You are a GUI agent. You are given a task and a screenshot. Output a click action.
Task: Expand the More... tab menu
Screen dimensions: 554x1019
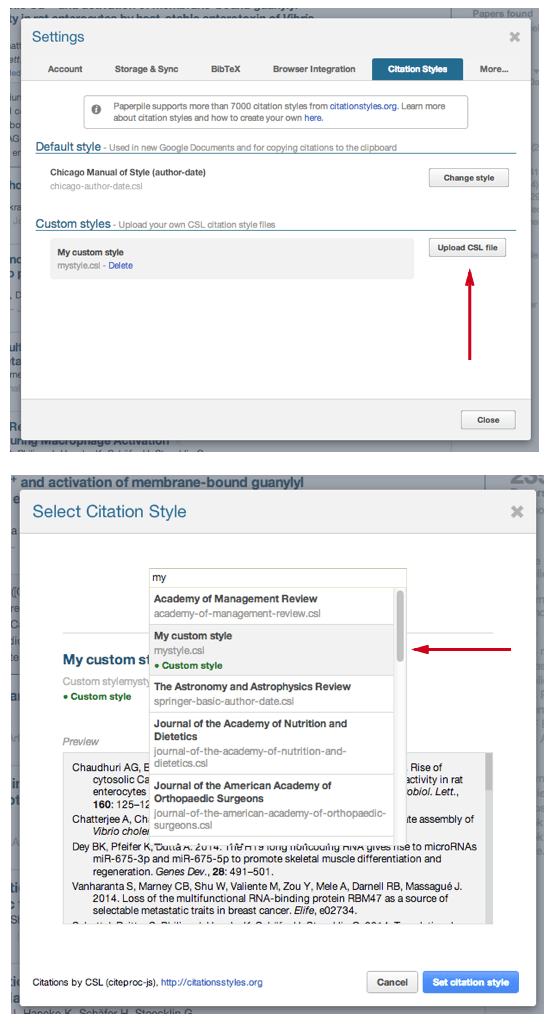click(x=494, y=69)
